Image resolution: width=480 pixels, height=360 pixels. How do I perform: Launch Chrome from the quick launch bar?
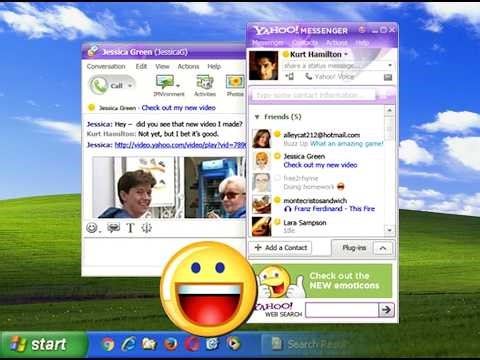point(108,344)
